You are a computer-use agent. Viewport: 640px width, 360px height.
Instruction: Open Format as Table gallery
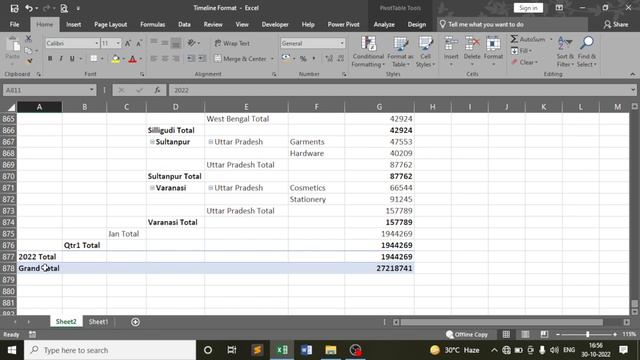coord(400,52)
